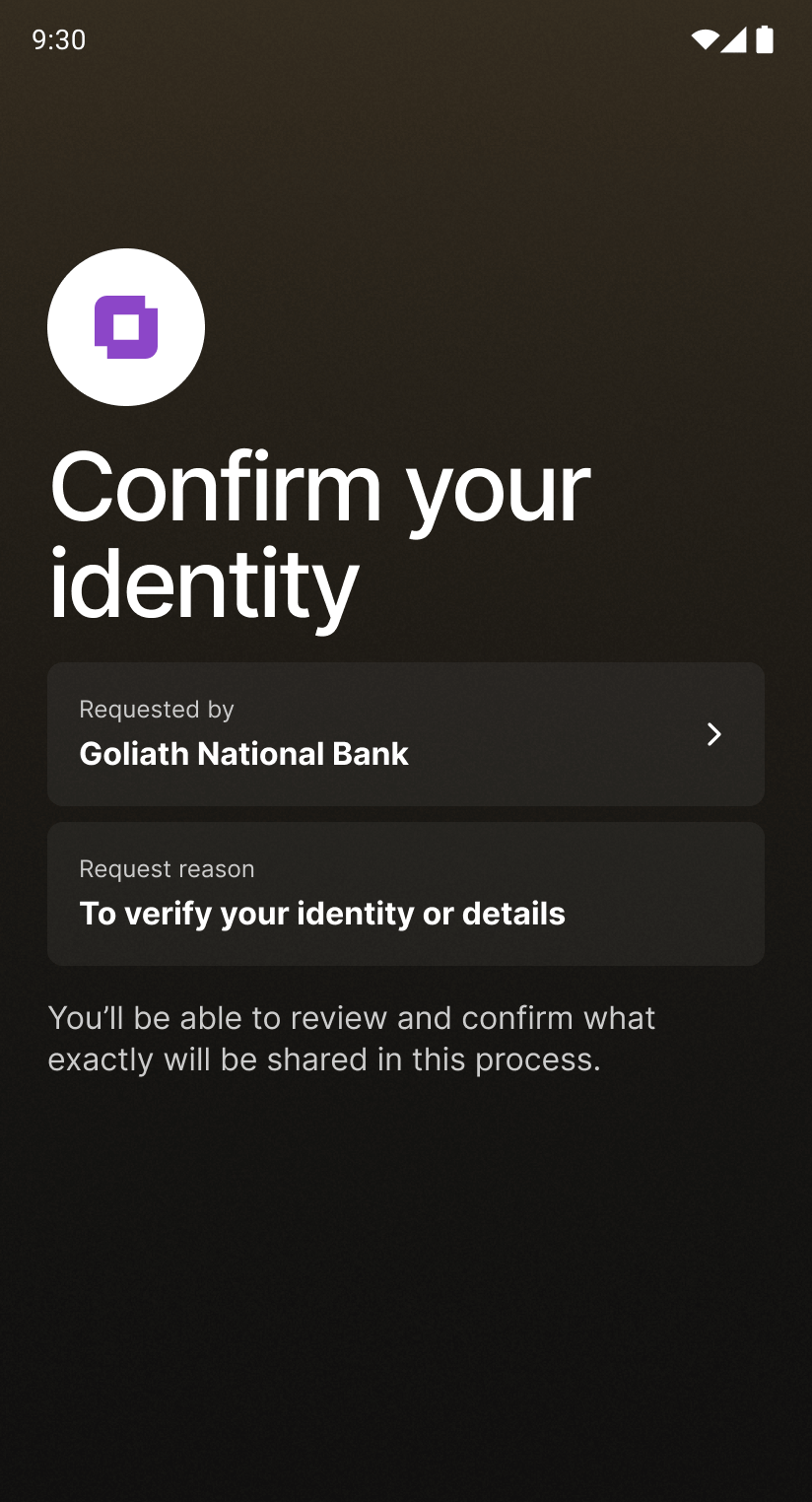Select the Goliath National Bank name
The width and height of the screenshot is (812, 1502).
click(x=243, y=754)
